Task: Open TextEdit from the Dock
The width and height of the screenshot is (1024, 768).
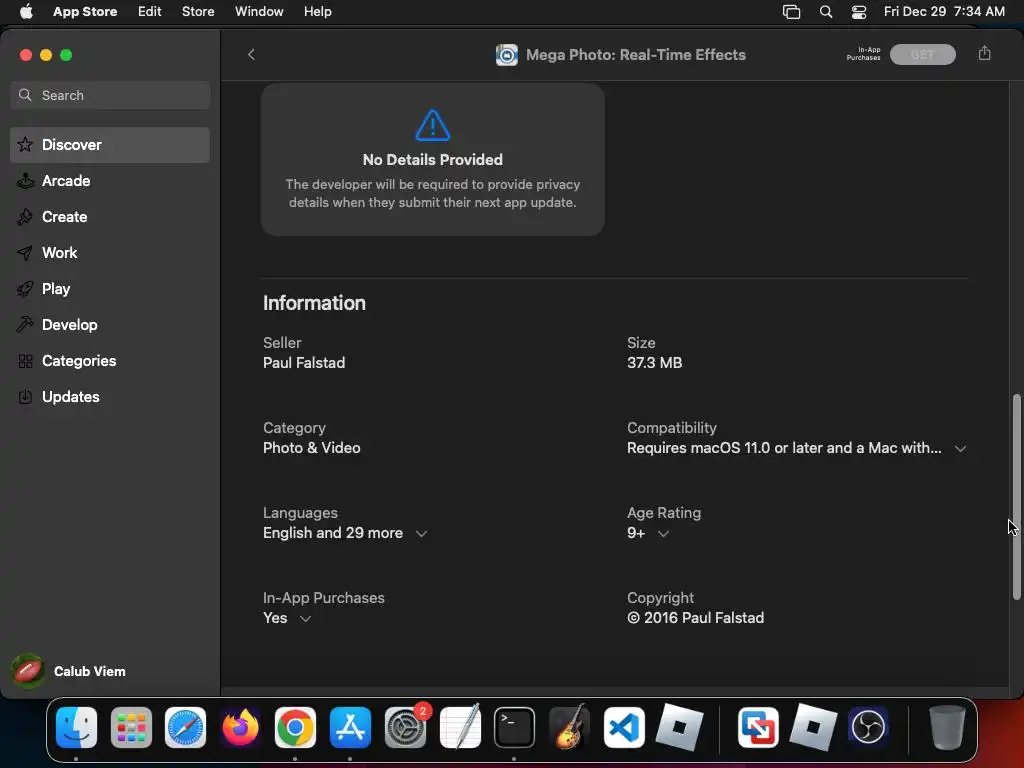Action: pos(460,728)
